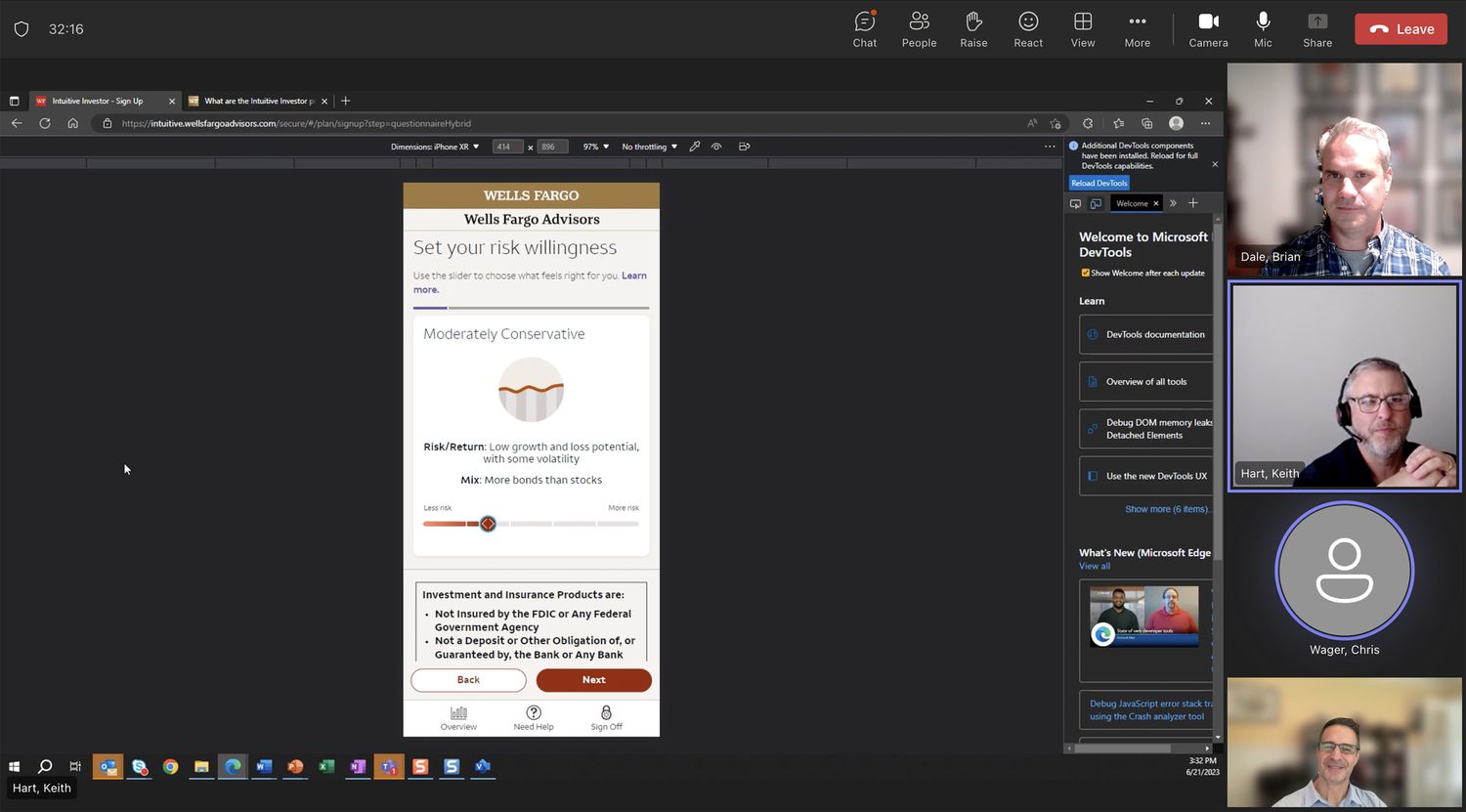Viewport: 1466px width, 812px height.
Task: Open Overview of all tools
Action: [x=1146, y=382]
